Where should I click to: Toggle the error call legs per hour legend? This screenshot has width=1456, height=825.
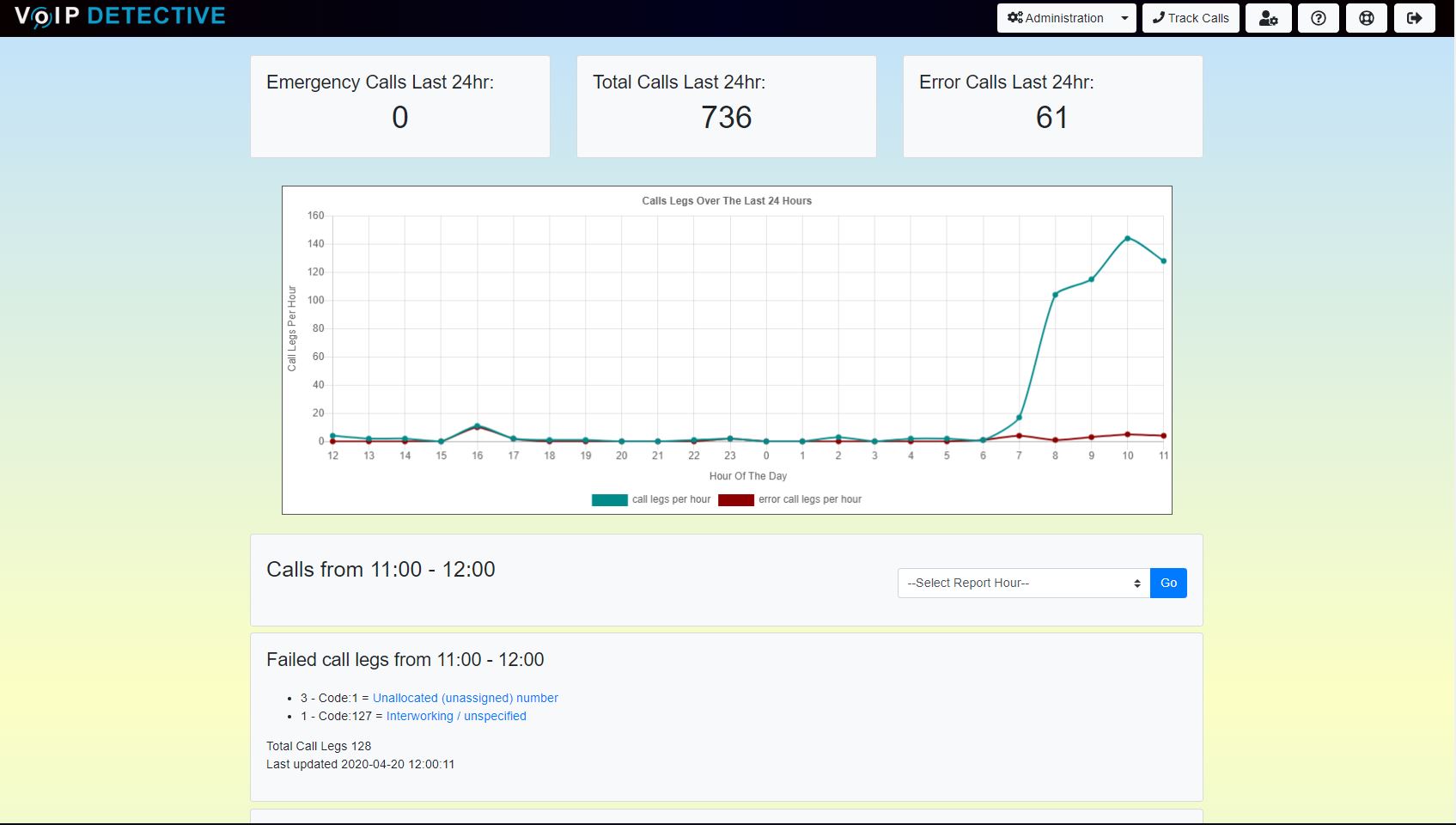789,499
